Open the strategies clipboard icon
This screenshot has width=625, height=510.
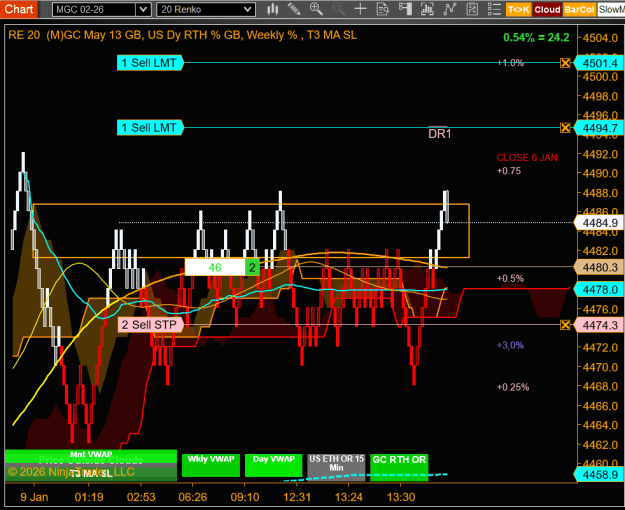[x=472, y=9]
